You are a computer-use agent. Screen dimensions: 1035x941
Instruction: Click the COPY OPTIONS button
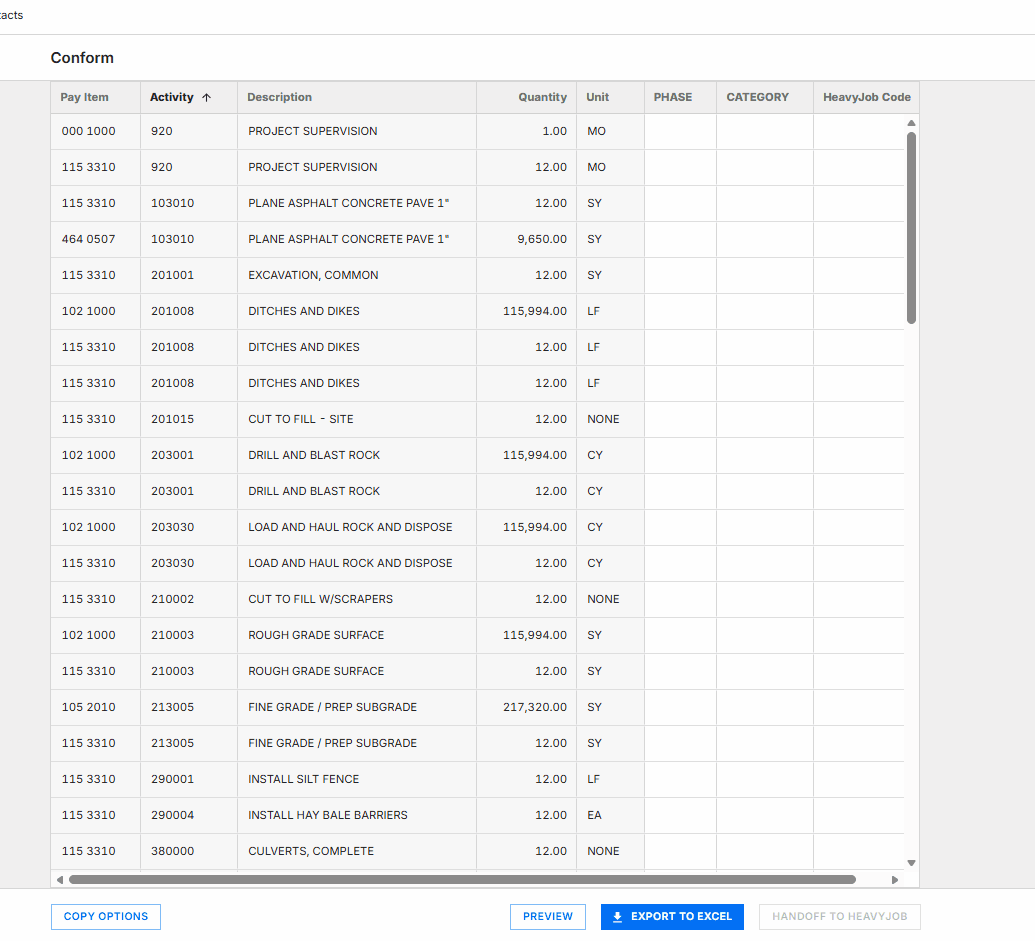(105, 916)
